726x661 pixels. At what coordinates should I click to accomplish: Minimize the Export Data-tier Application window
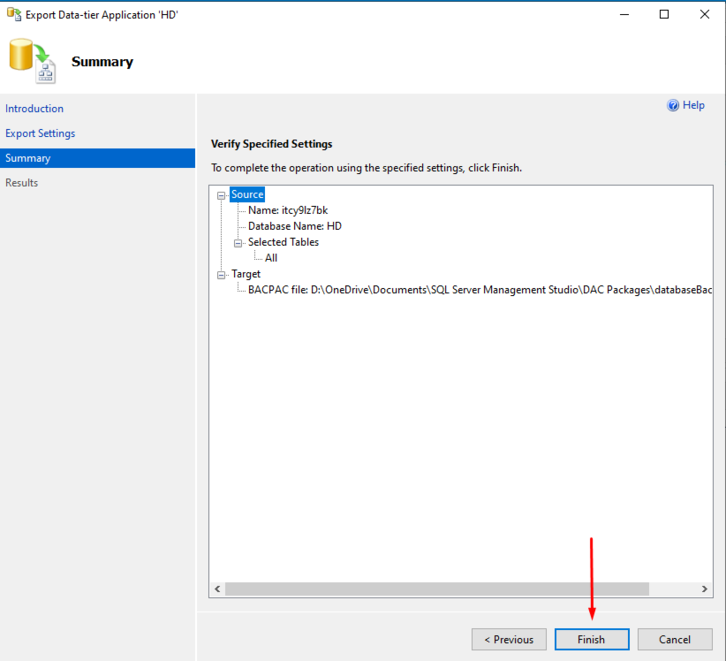click(624, 14)
